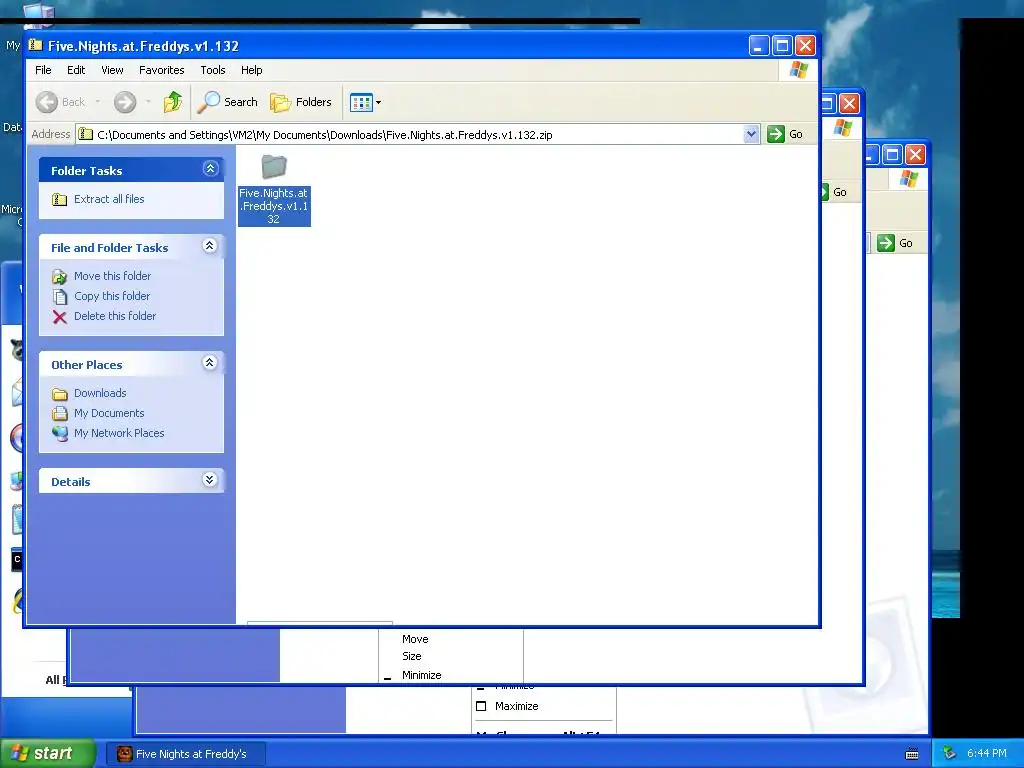
Task: Click the zip icon in the address bar
Action: click(x=86, y=135)
